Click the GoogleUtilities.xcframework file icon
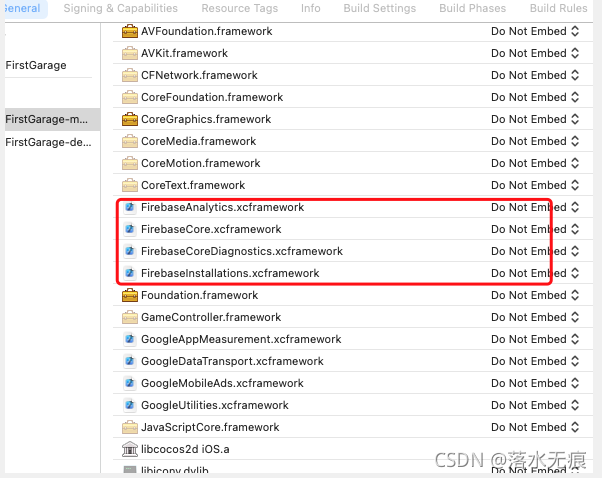The width and height of the screenshot is (602, 478). point(130,405)
